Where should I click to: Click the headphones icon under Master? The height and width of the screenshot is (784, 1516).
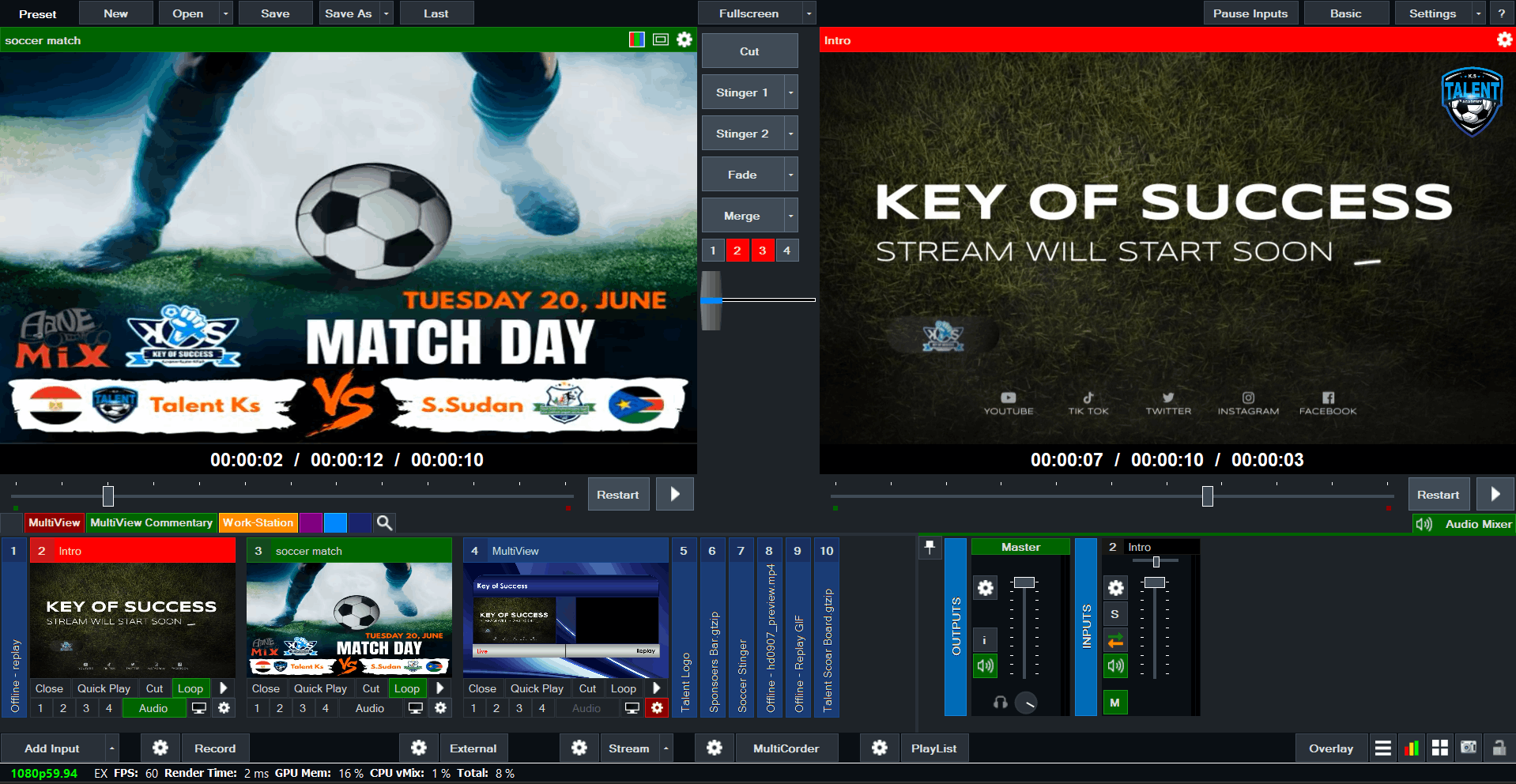point(1001,702)
